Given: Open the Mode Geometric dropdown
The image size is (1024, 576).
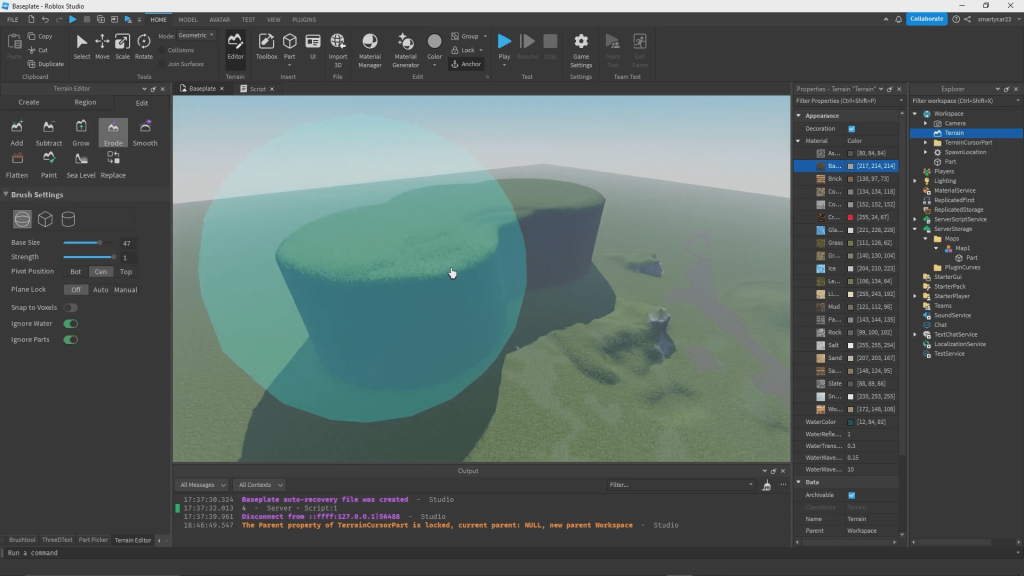Looking at the screenshot, I should [x=196, y=35].
